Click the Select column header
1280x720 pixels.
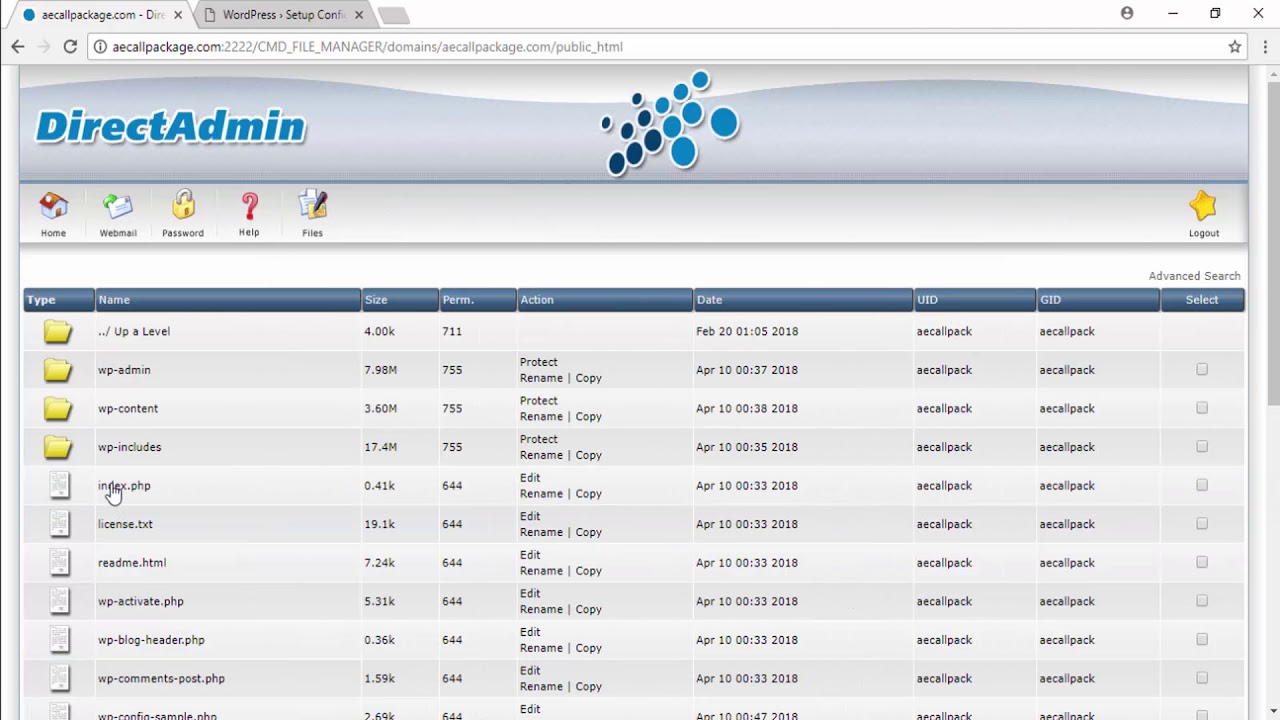1202,300
